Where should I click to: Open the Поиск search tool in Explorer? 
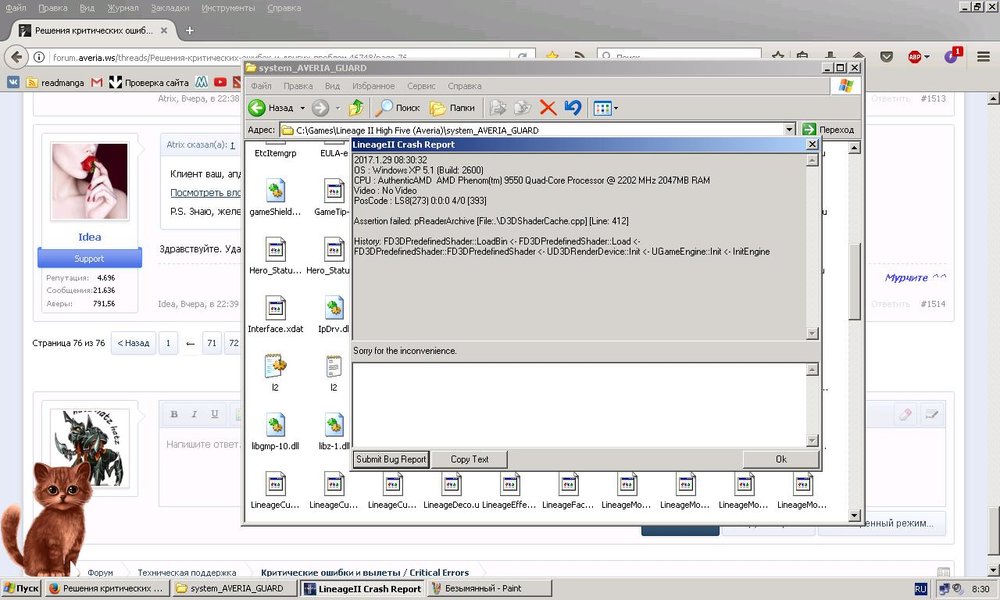pyautogui.click(x=398, y=107)
